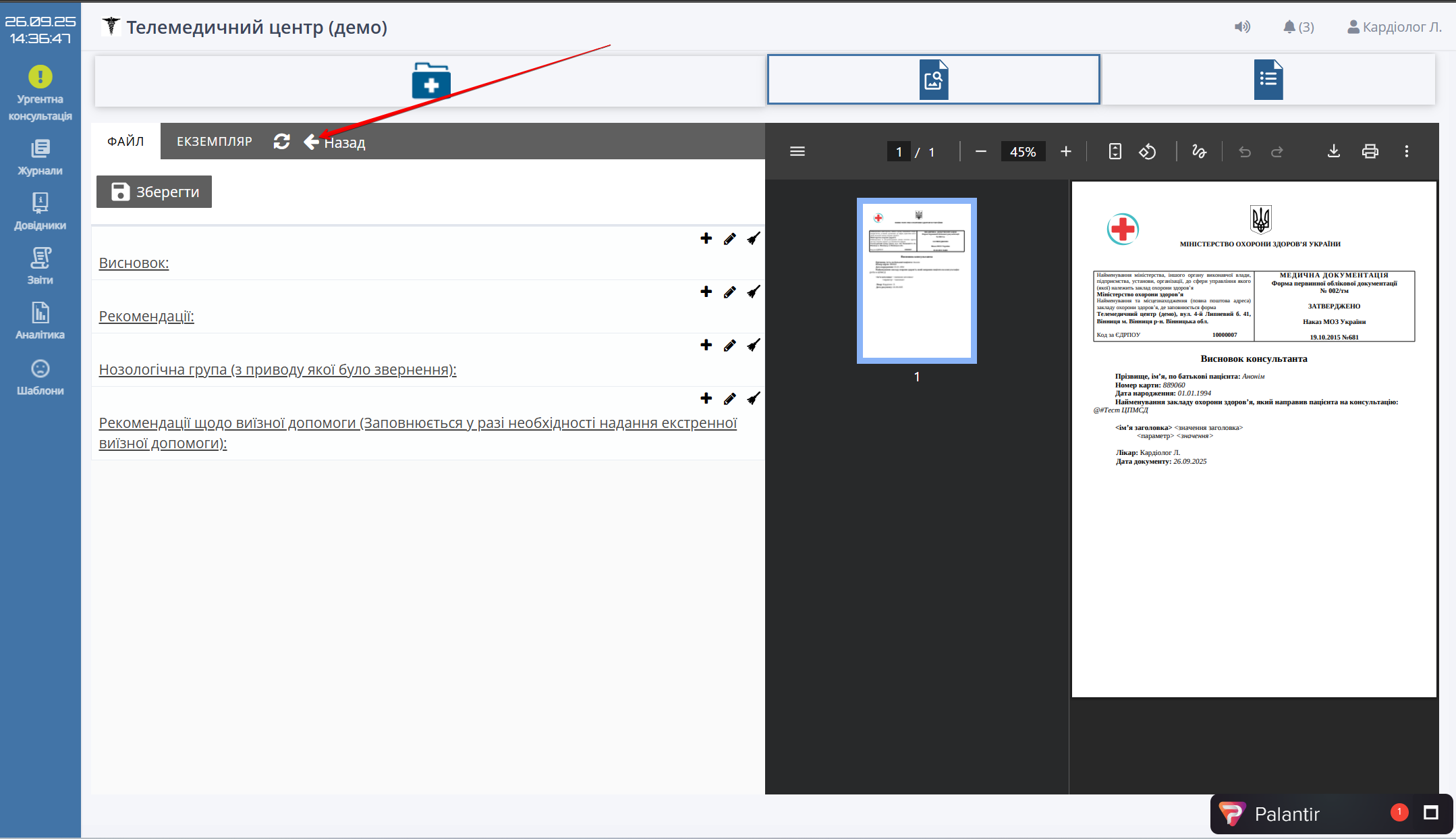Download the PDF document
This screenshot has width=1456, height=839.
[x=1333, y=151]
